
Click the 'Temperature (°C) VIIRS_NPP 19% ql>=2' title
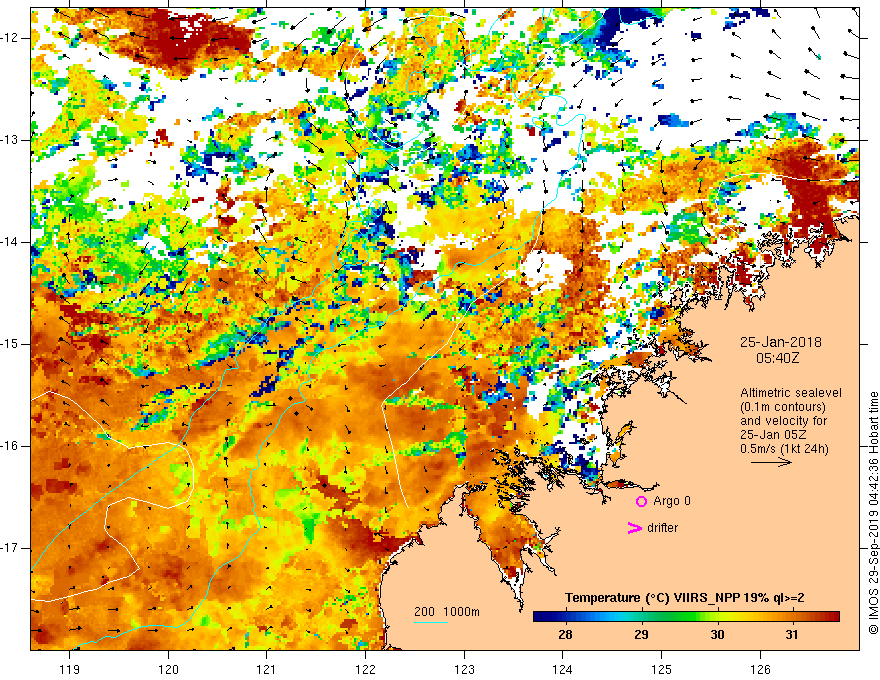pos(685,598)
